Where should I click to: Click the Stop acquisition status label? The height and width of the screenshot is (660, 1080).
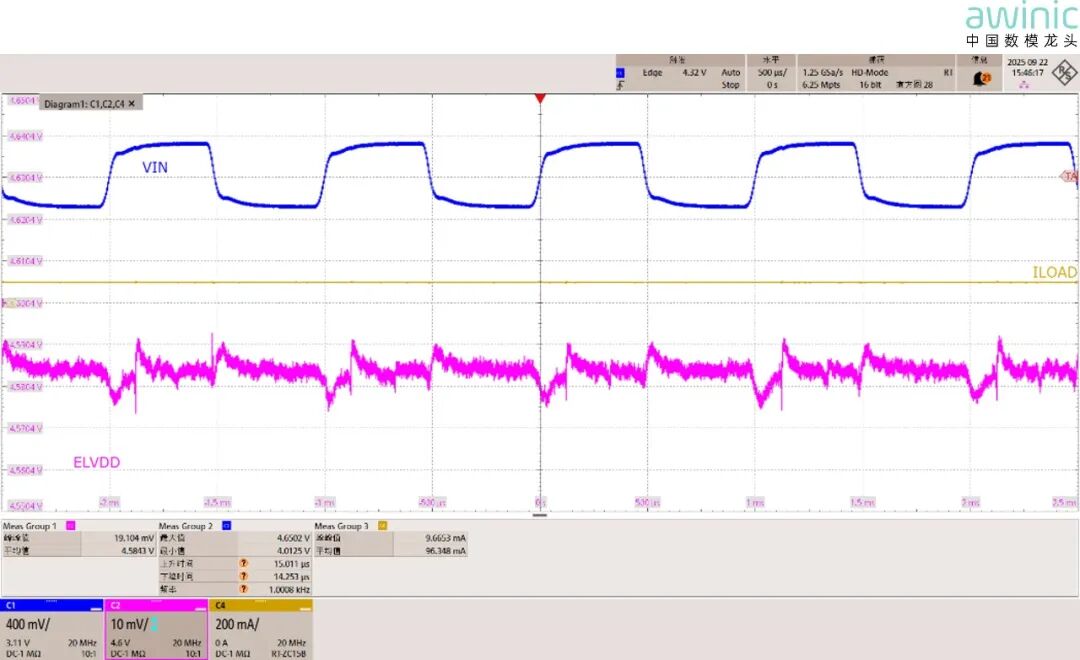pyautogui.click(x=731, y=85)
